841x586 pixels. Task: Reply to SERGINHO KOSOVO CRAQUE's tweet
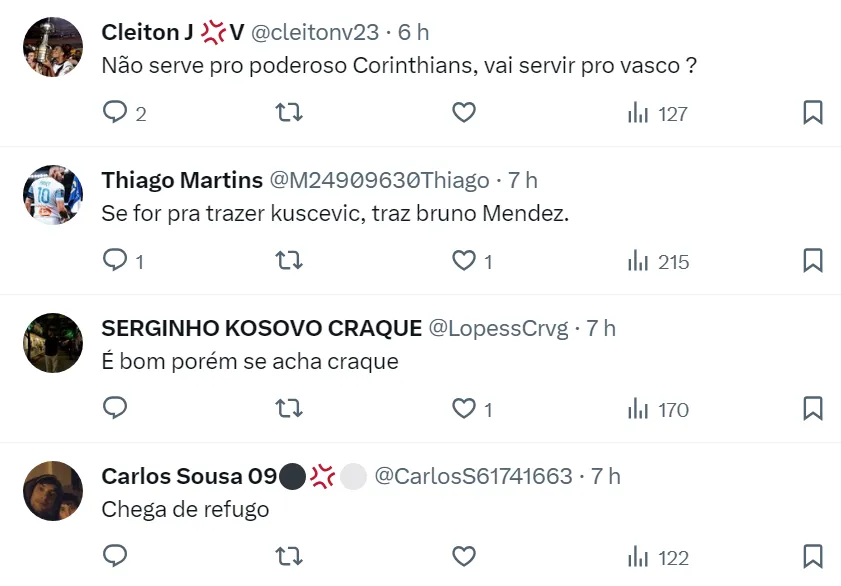[116, 409]
